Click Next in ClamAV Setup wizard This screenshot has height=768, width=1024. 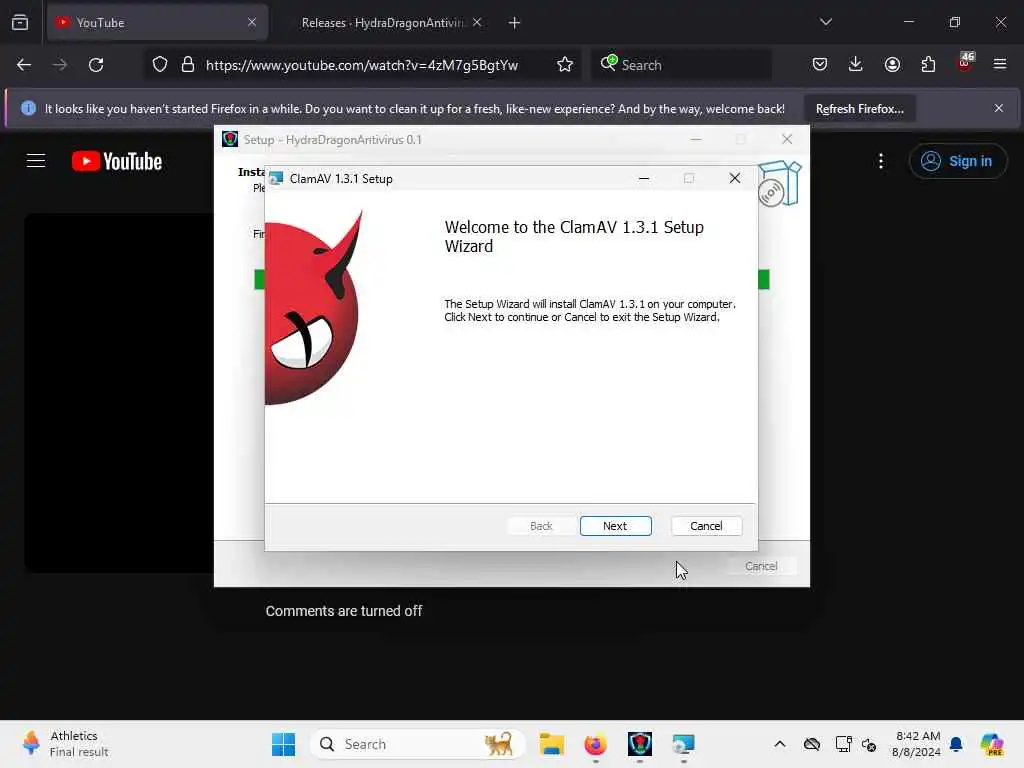coord(615,526)
